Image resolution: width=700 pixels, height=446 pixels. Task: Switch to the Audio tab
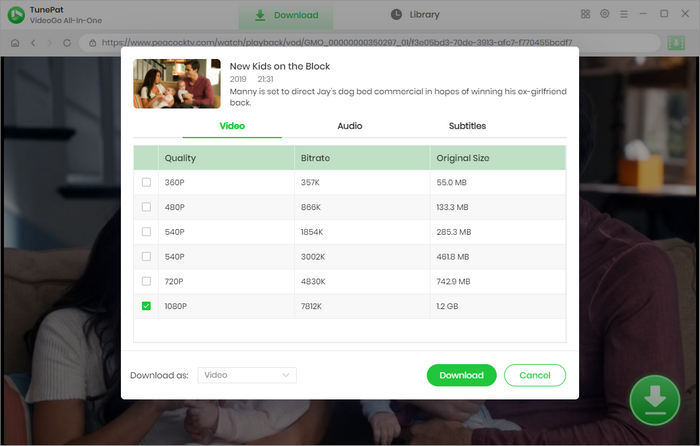pos(350,126)
